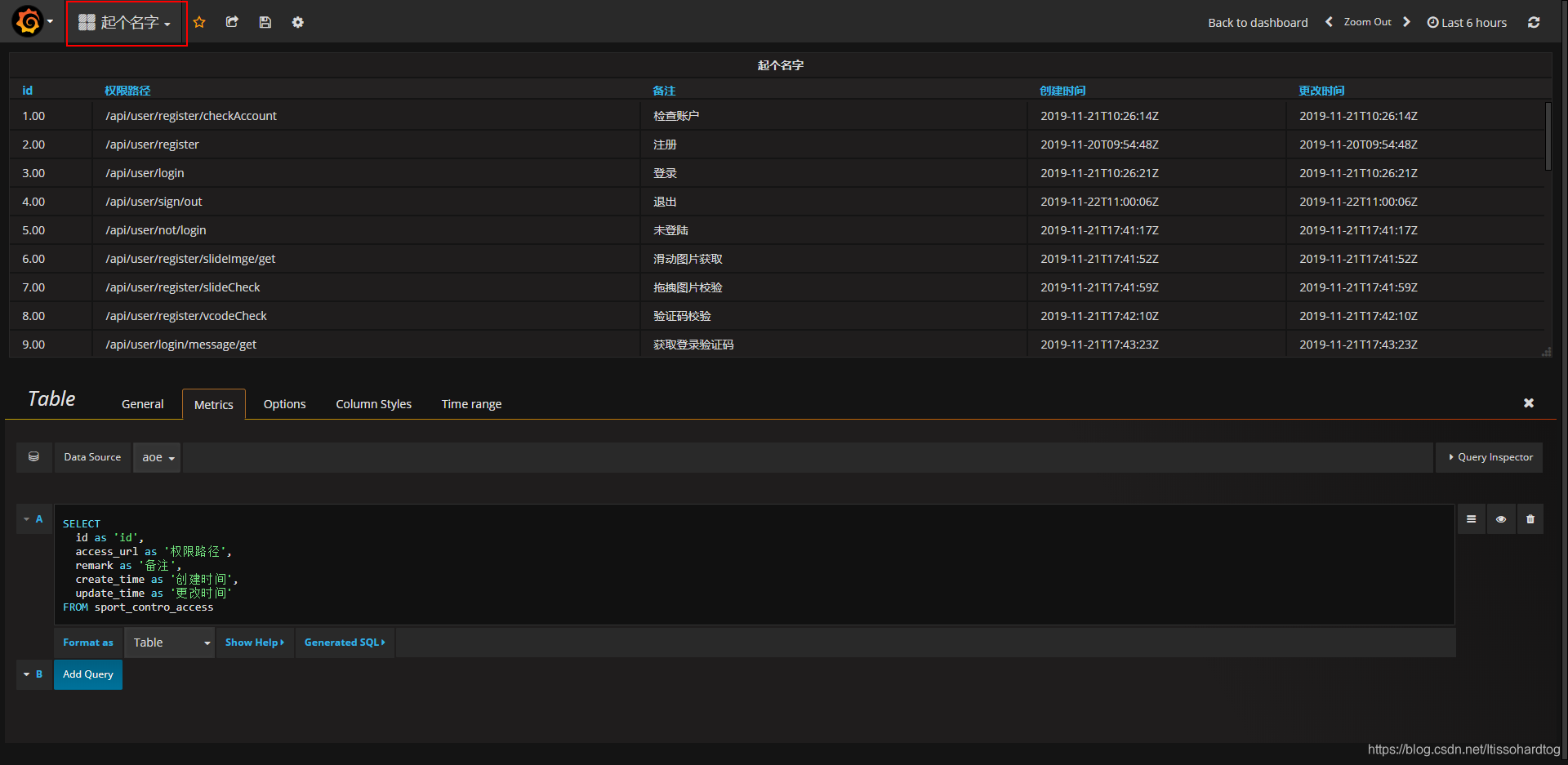Click /api/user/not/login cell
Viewport: 1568px width, 765px height.
click(x=366, y=230)
